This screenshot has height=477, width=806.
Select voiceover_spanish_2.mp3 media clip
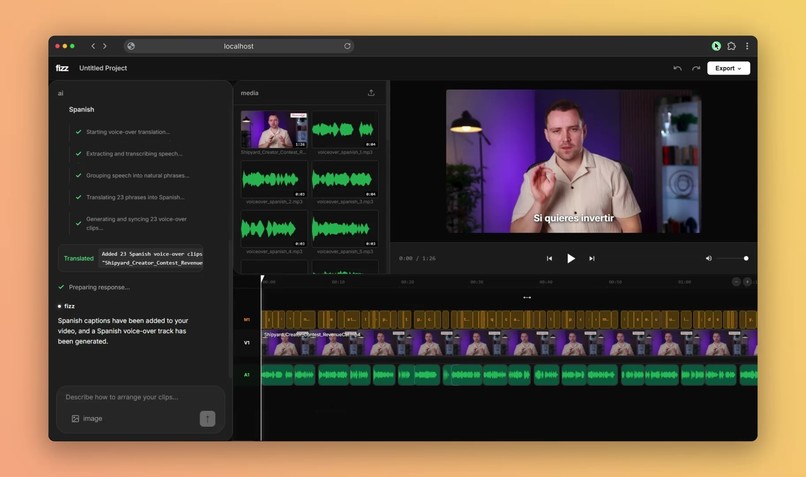pos(274,179)
